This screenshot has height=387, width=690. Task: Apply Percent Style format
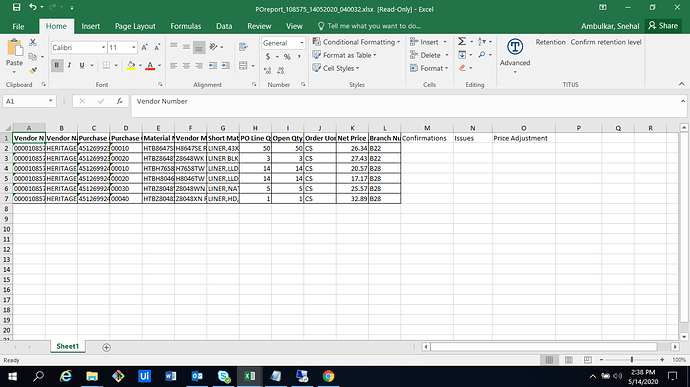point(287,57)
